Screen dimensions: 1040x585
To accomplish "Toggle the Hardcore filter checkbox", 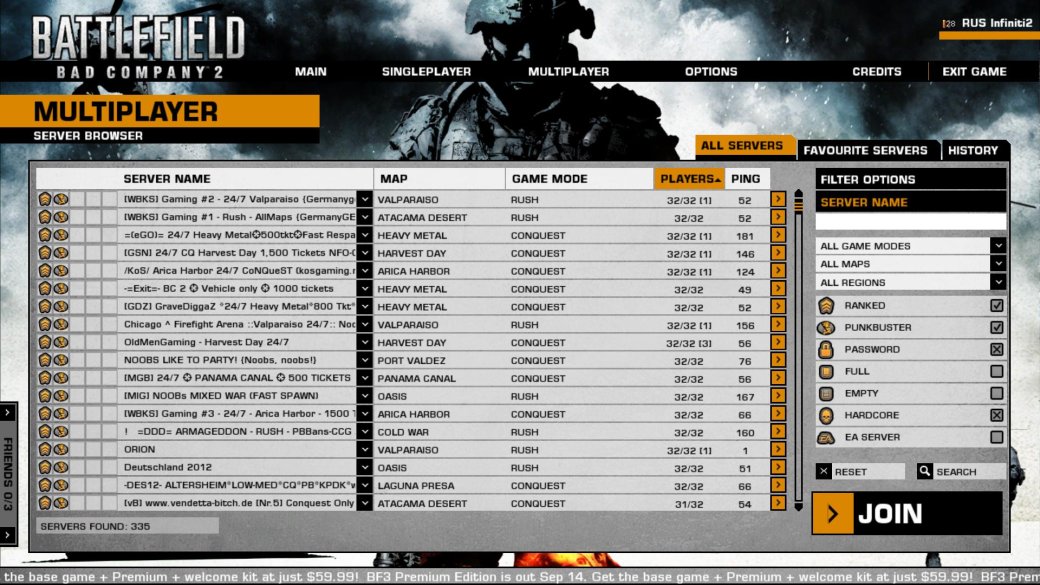I will pyautogui.click(x=996, y=415).
